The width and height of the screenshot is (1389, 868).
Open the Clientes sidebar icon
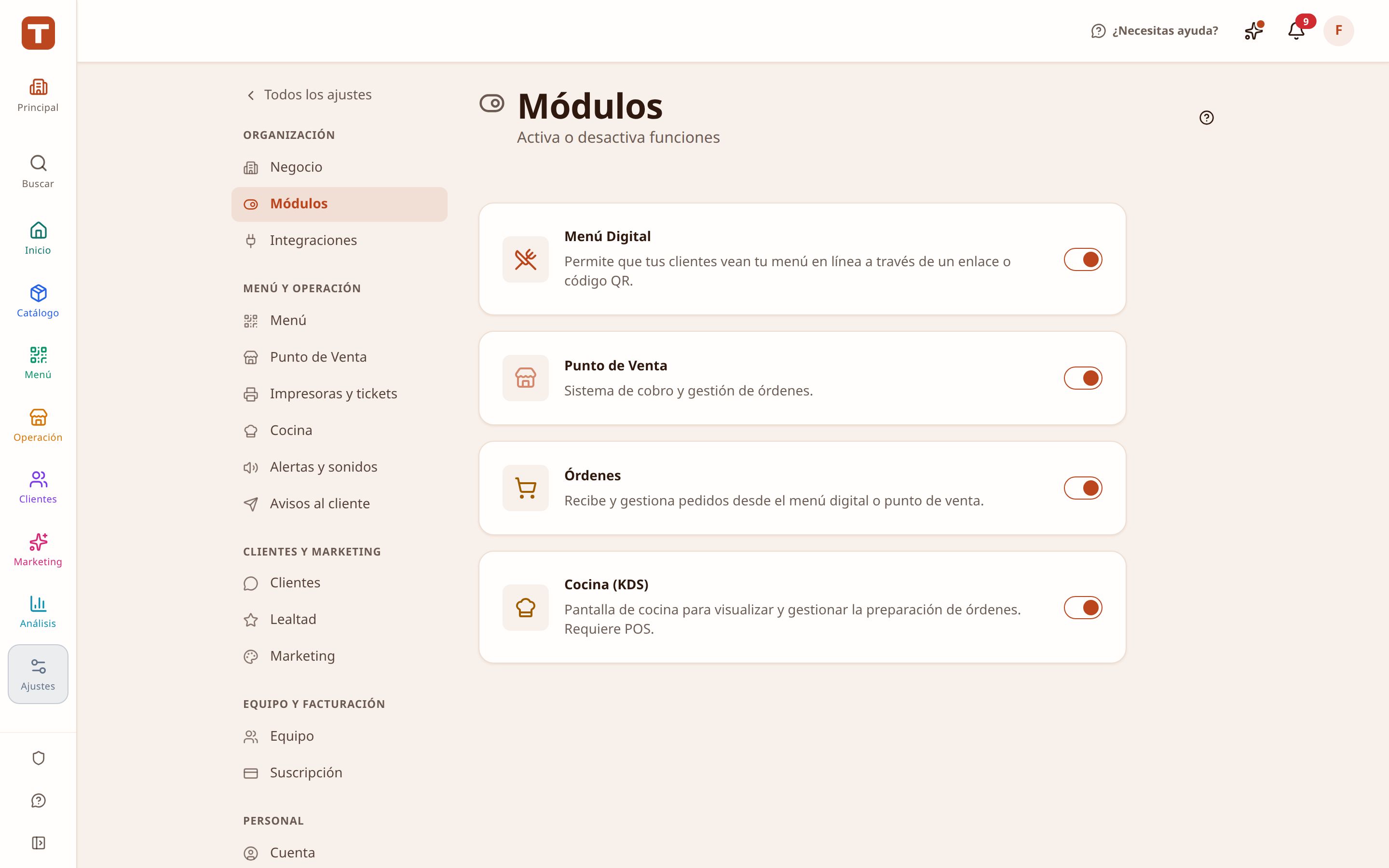click(38, 488)
